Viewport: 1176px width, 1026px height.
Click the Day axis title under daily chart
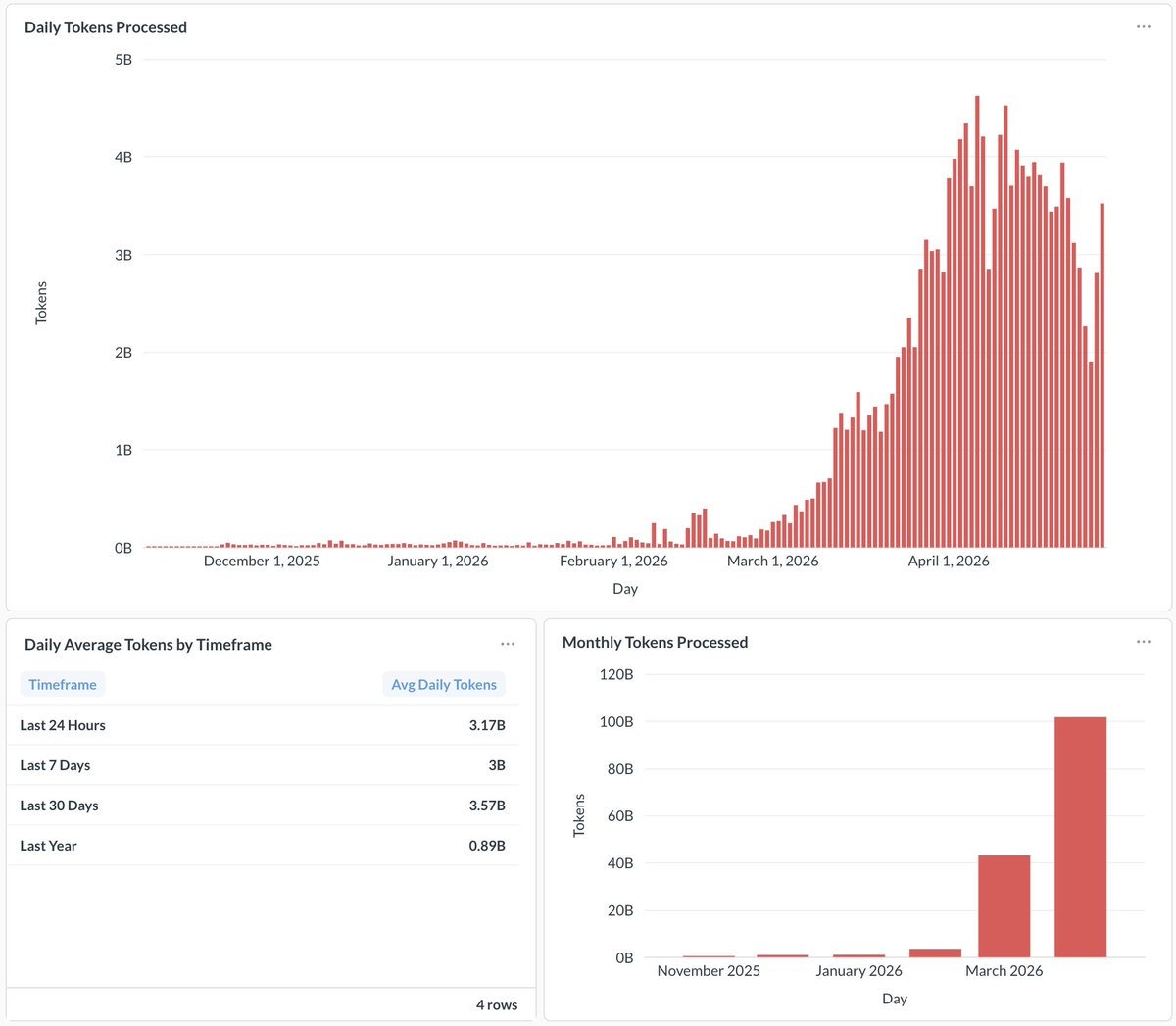pos(625,589)
